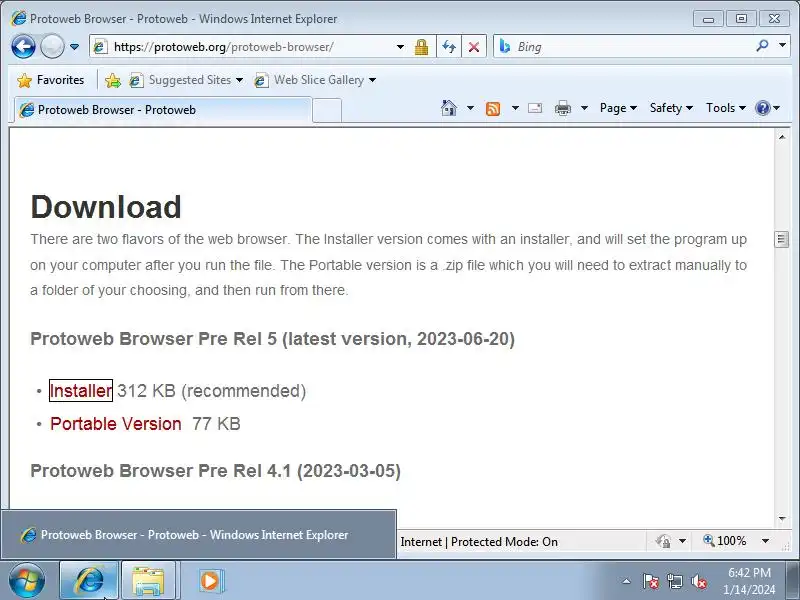
Task: View security report via padlock icon
Action: pyautogui.click(x=421, y=47)
